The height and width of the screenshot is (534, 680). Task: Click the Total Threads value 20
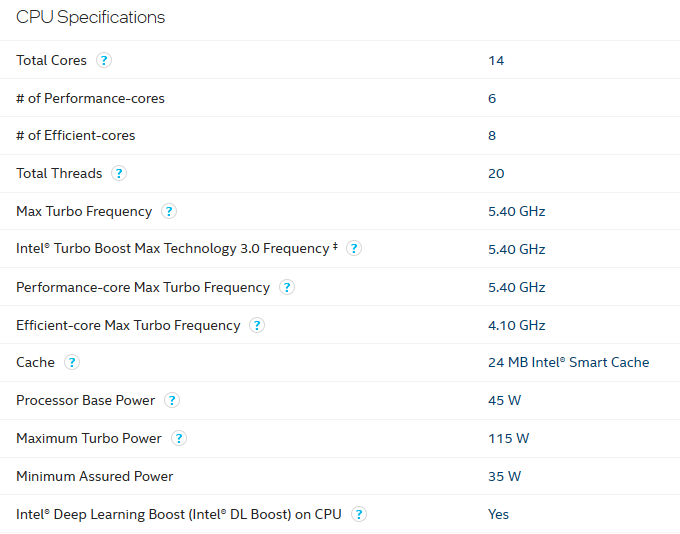[x=496, y=174]
